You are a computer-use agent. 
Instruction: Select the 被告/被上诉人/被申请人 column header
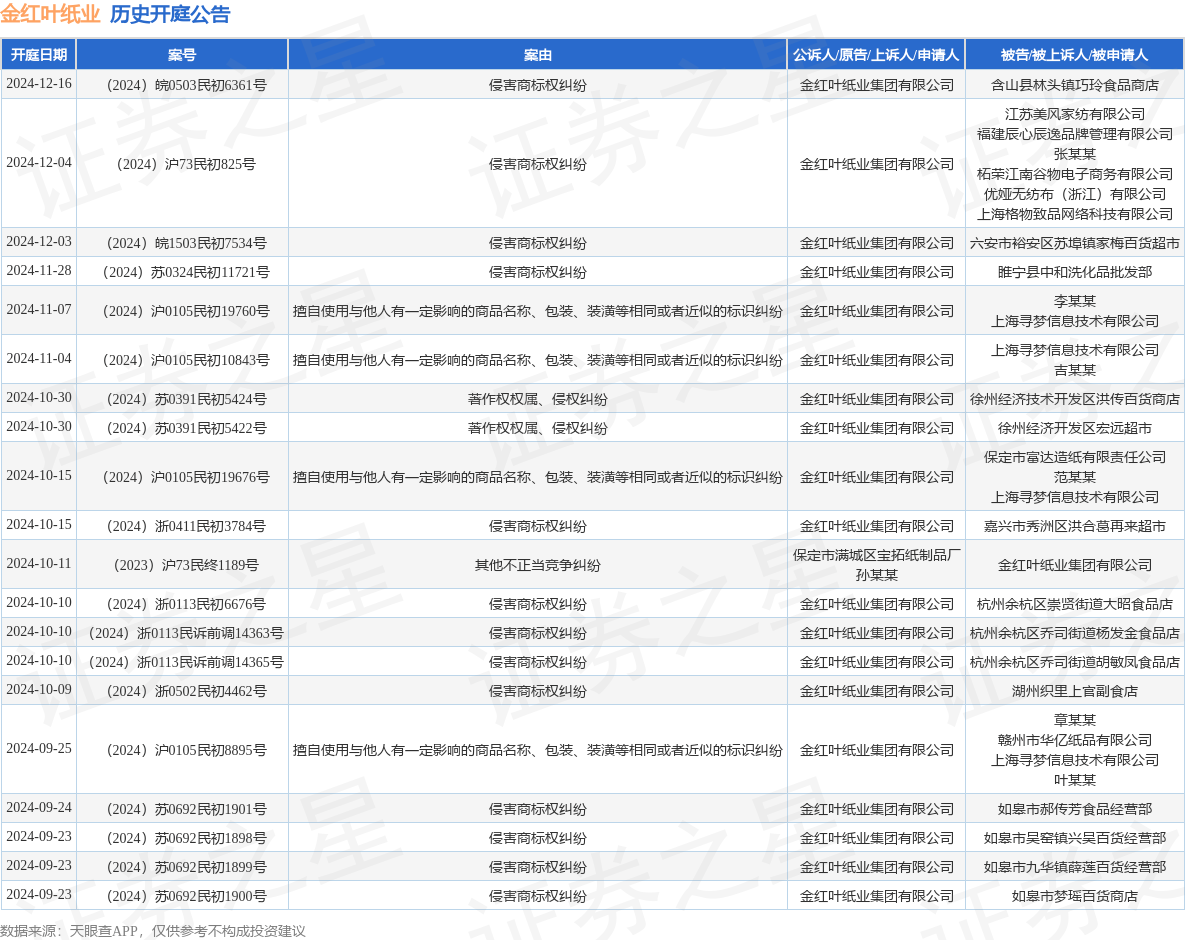coord(1075,55)
